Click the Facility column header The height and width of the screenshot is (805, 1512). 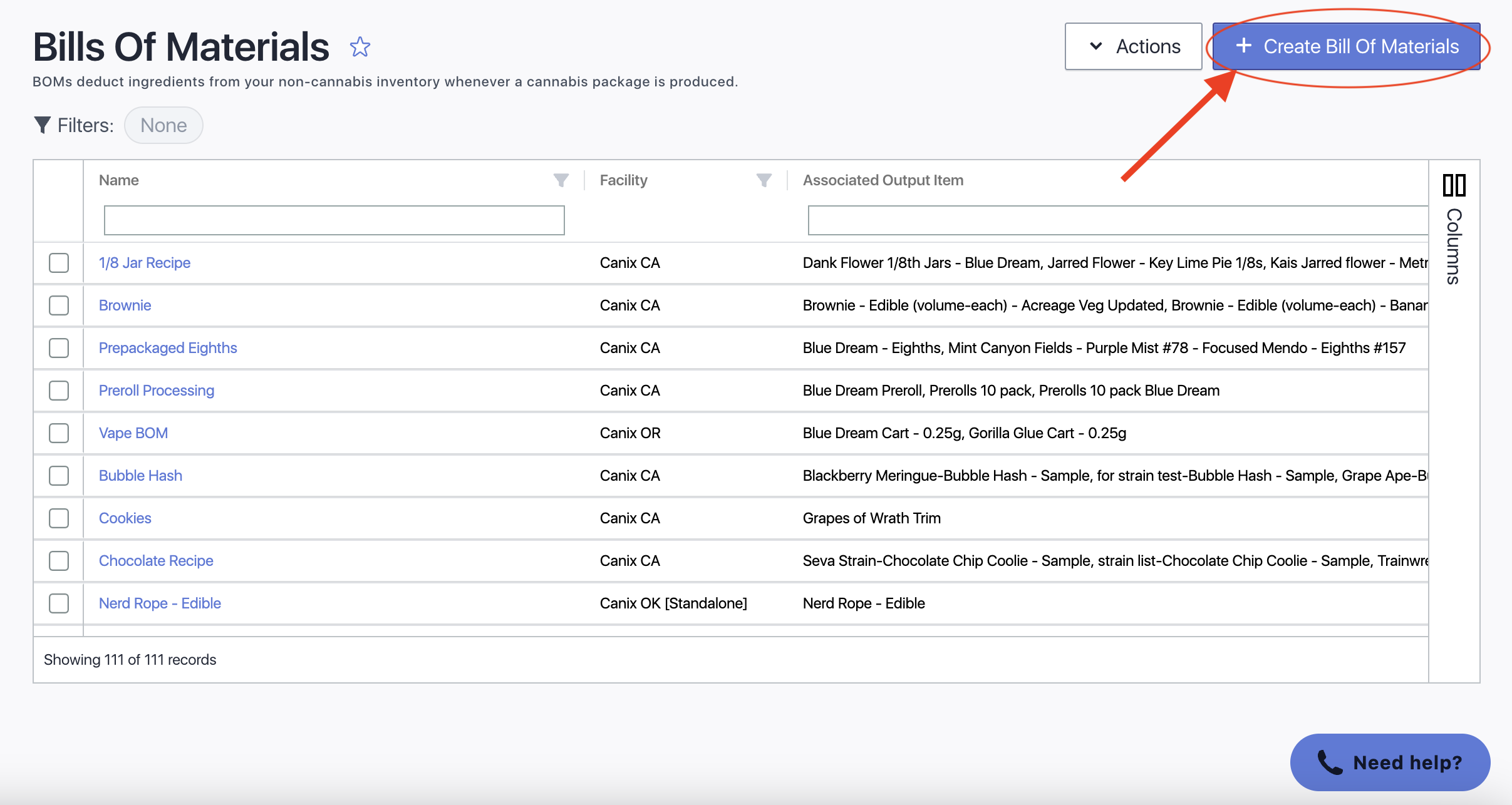point(624,180)
